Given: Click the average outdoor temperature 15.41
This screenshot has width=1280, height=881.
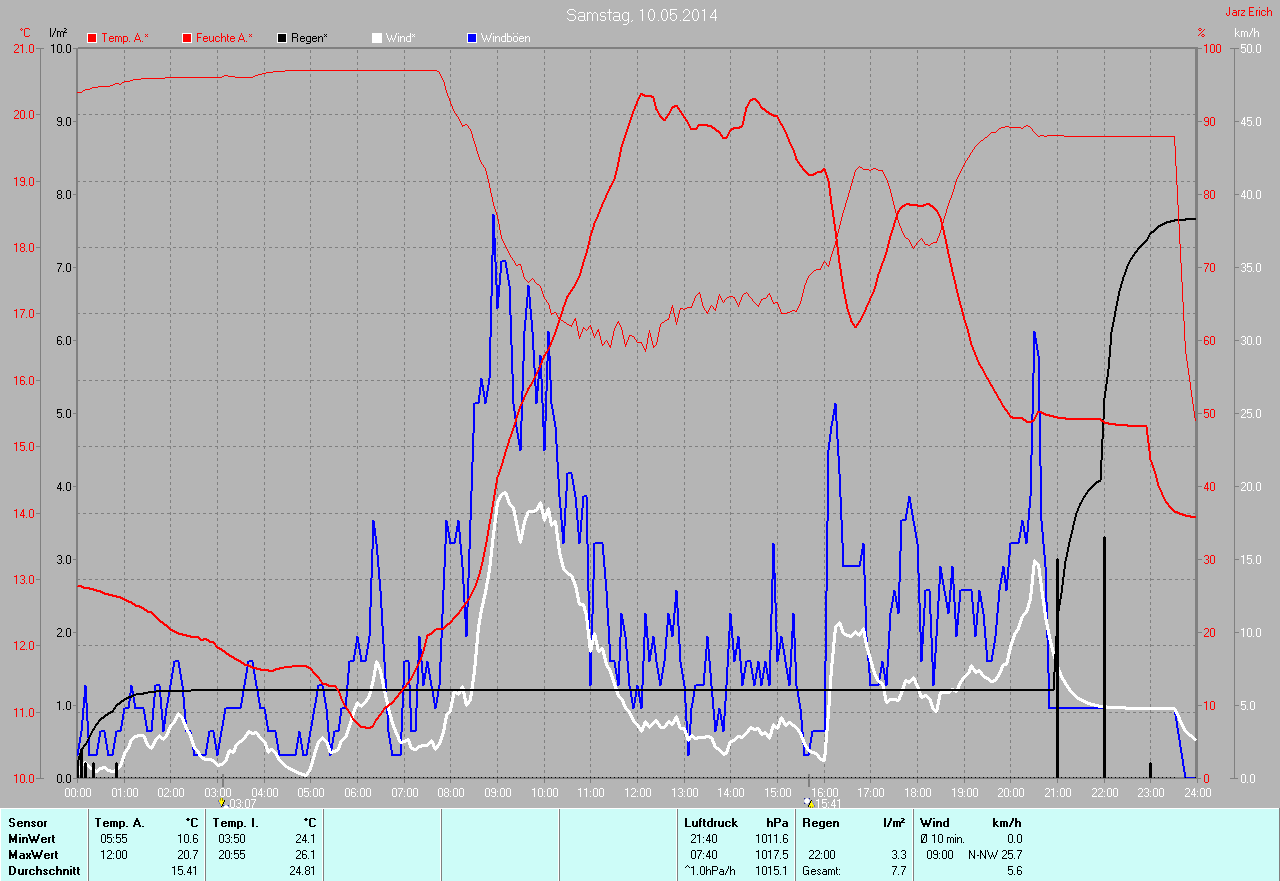Looking at the screenshot, I should coord(185,870).
